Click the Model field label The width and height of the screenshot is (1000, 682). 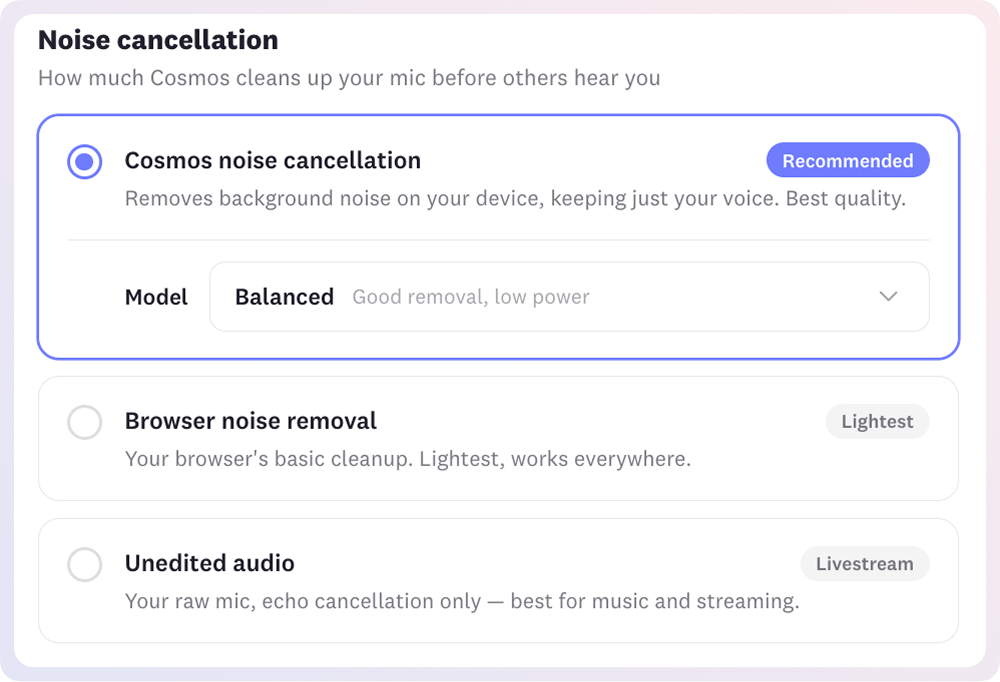(156, 297)
